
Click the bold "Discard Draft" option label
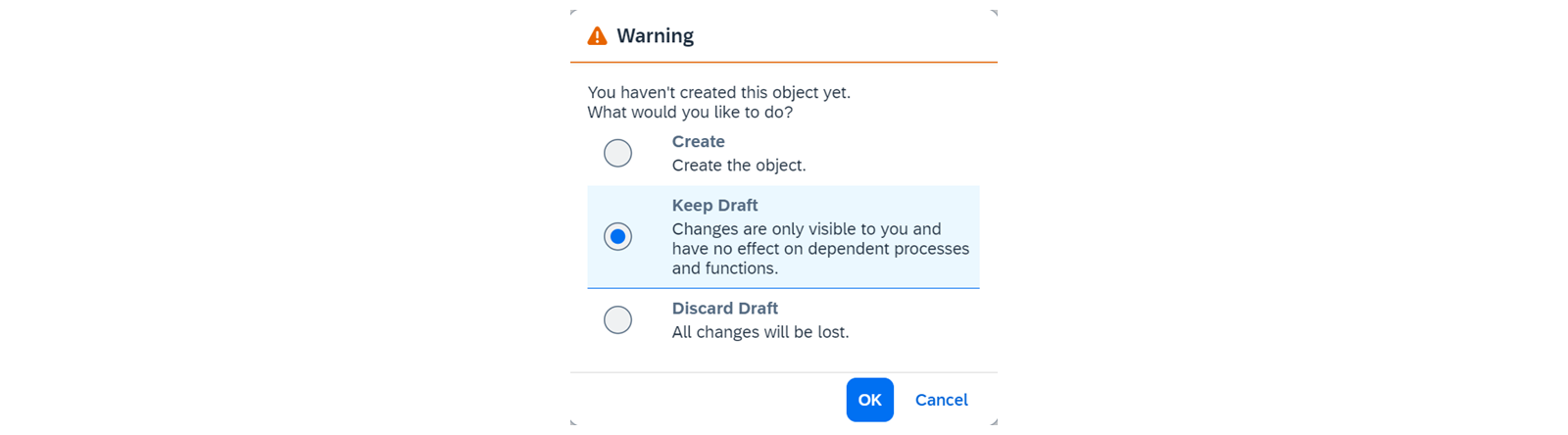[x=725, y=308]
